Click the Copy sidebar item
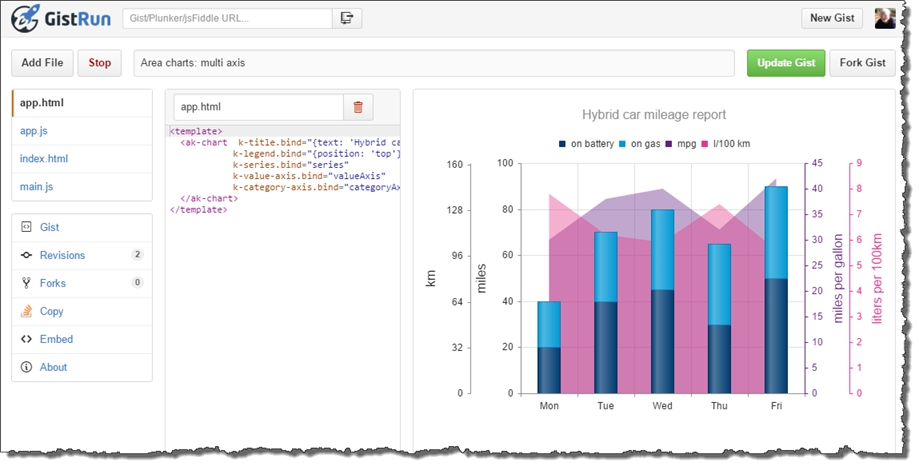 (x=51, y=311)
